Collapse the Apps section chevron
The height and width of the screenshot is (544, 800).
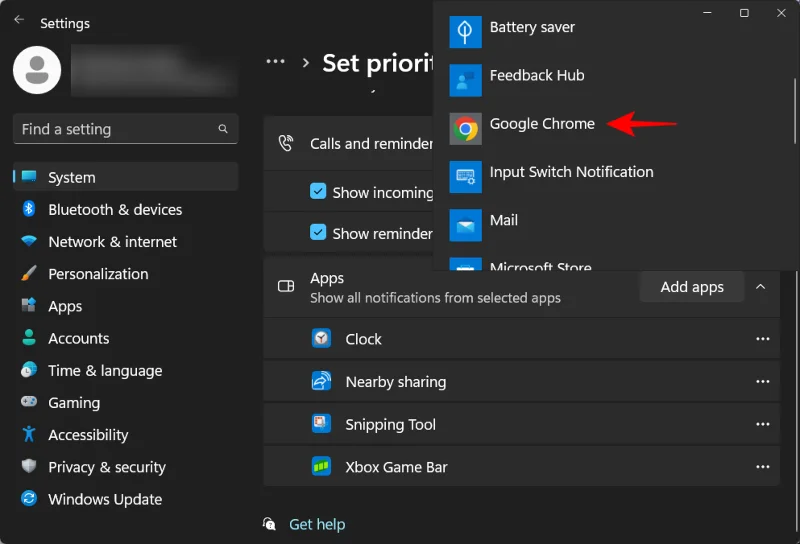click(760, 287)
